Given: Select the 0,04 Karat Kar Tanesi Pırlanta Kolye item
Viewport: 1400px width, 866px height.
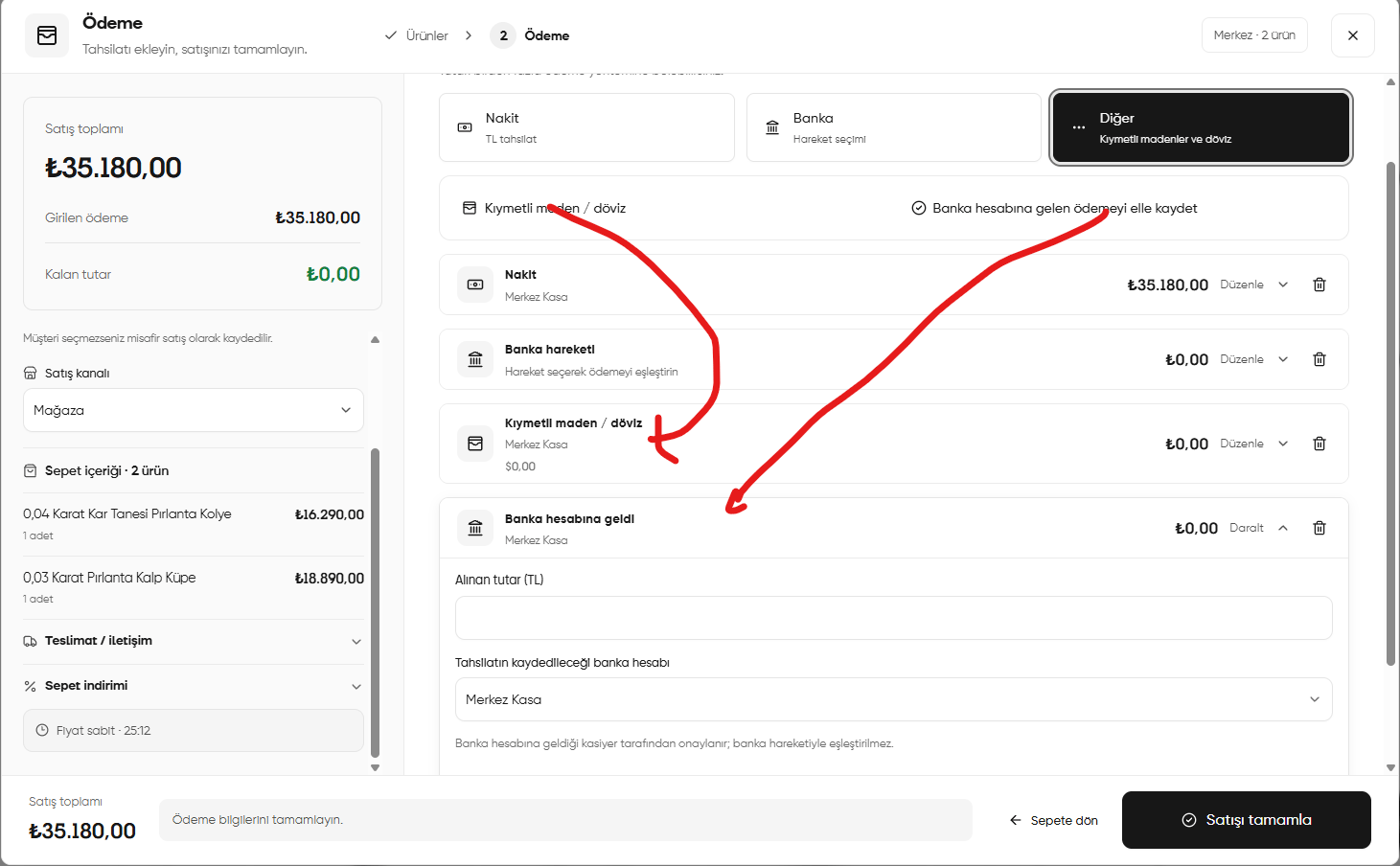Looking at the screenshot, I should tap(194, 524).
